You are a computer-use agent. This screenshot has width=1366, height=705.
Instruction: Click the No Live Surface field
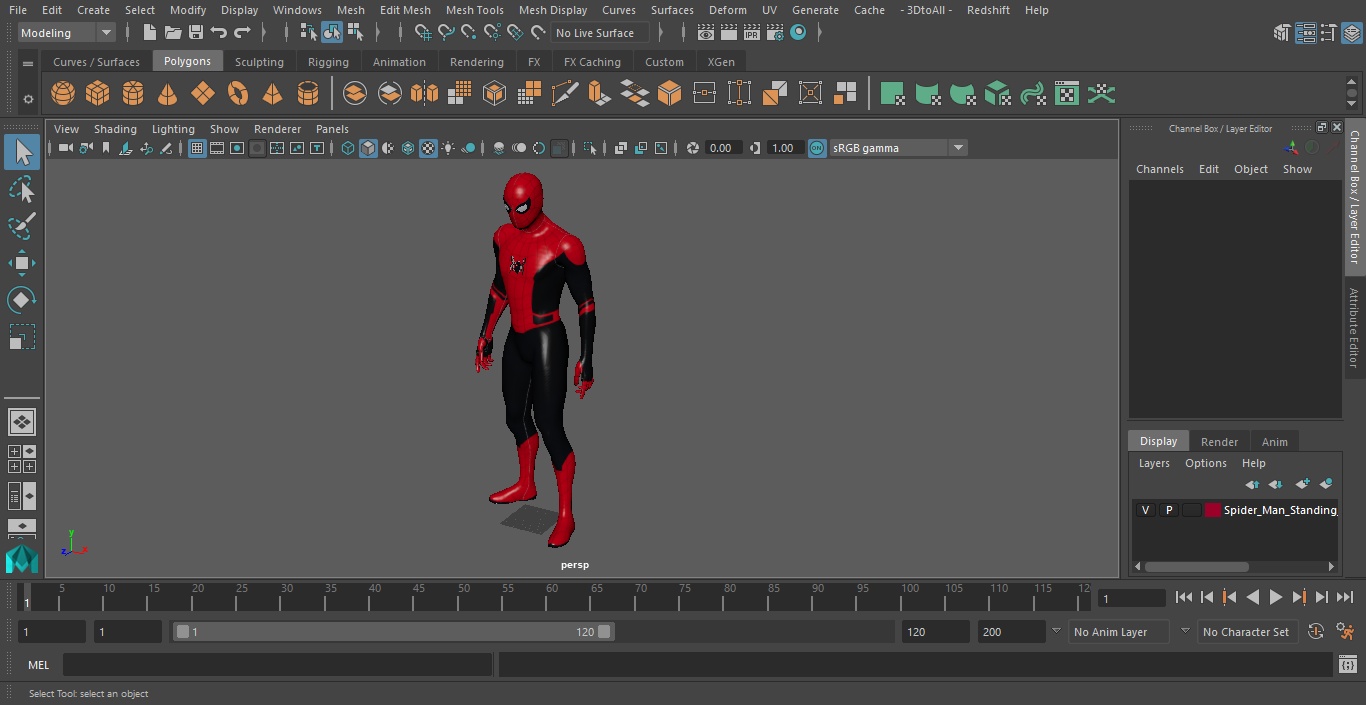click(600, 33)
